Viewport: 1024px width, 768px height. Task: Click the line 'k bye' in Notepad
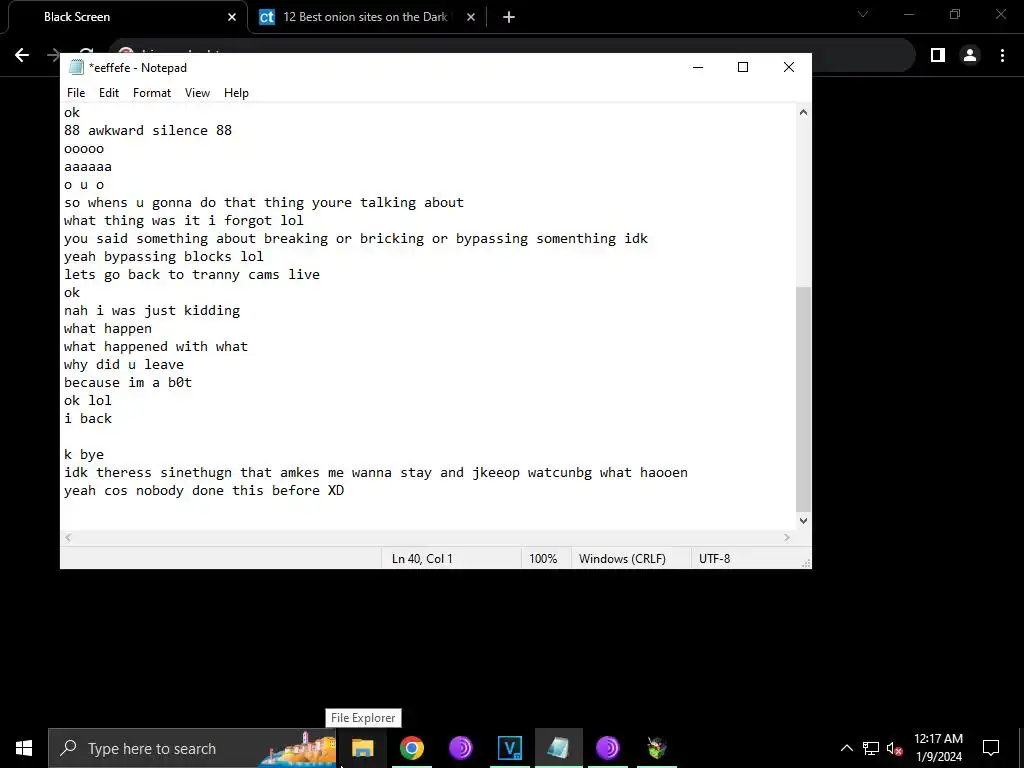point(84,454)
